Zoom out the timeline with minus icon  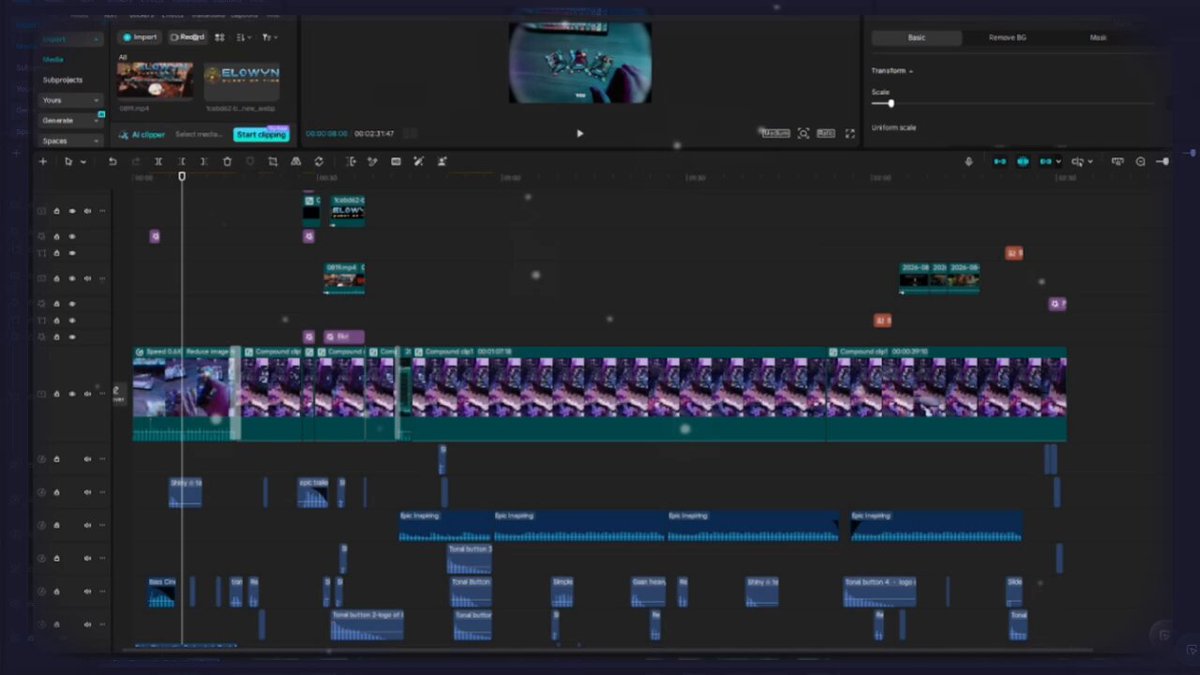coord(1141,161)
